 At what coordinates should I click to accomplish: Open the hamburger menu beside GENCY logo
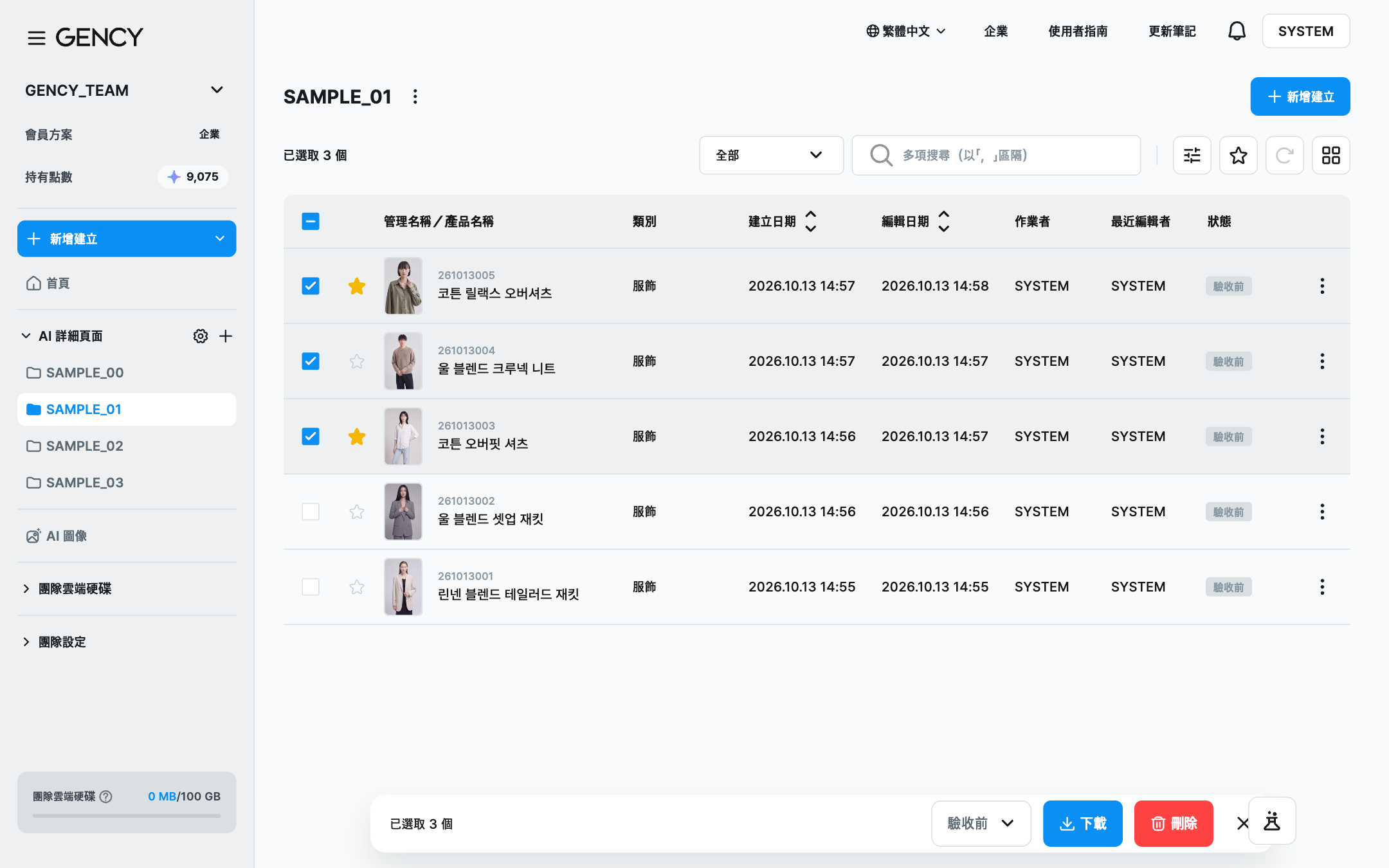point(36,38)
